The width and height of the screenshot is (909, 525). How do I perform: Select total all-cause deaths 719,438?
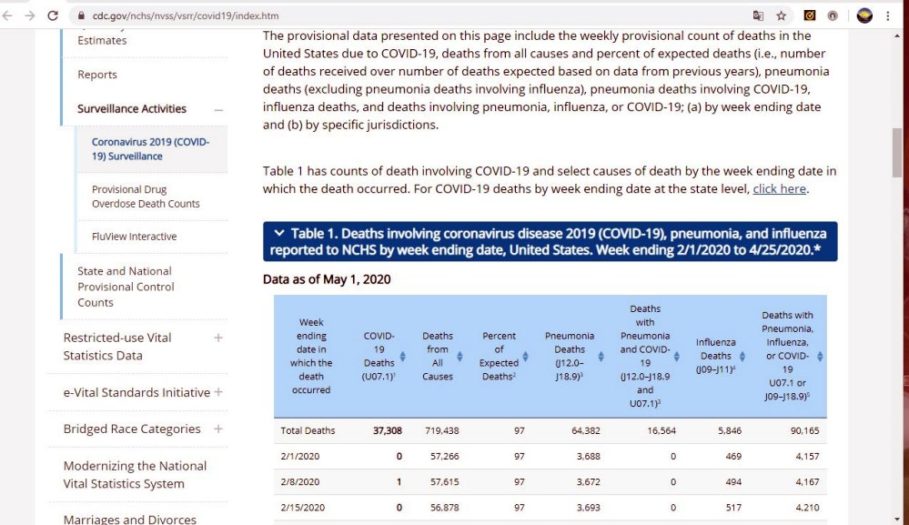pyautogui.click(x=442, y=431)
